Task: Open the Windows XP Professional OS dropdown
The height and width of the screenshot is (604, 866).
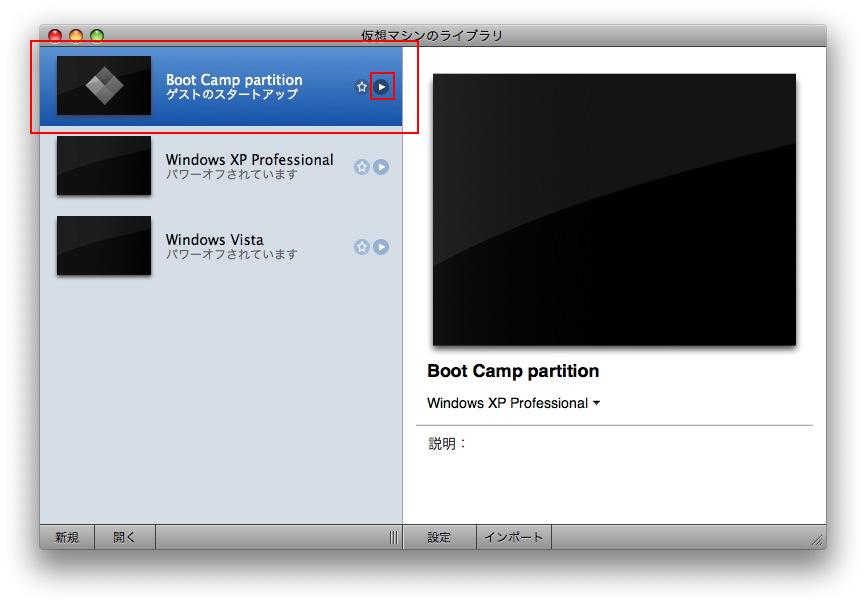Action: click(x=514, y=403)
